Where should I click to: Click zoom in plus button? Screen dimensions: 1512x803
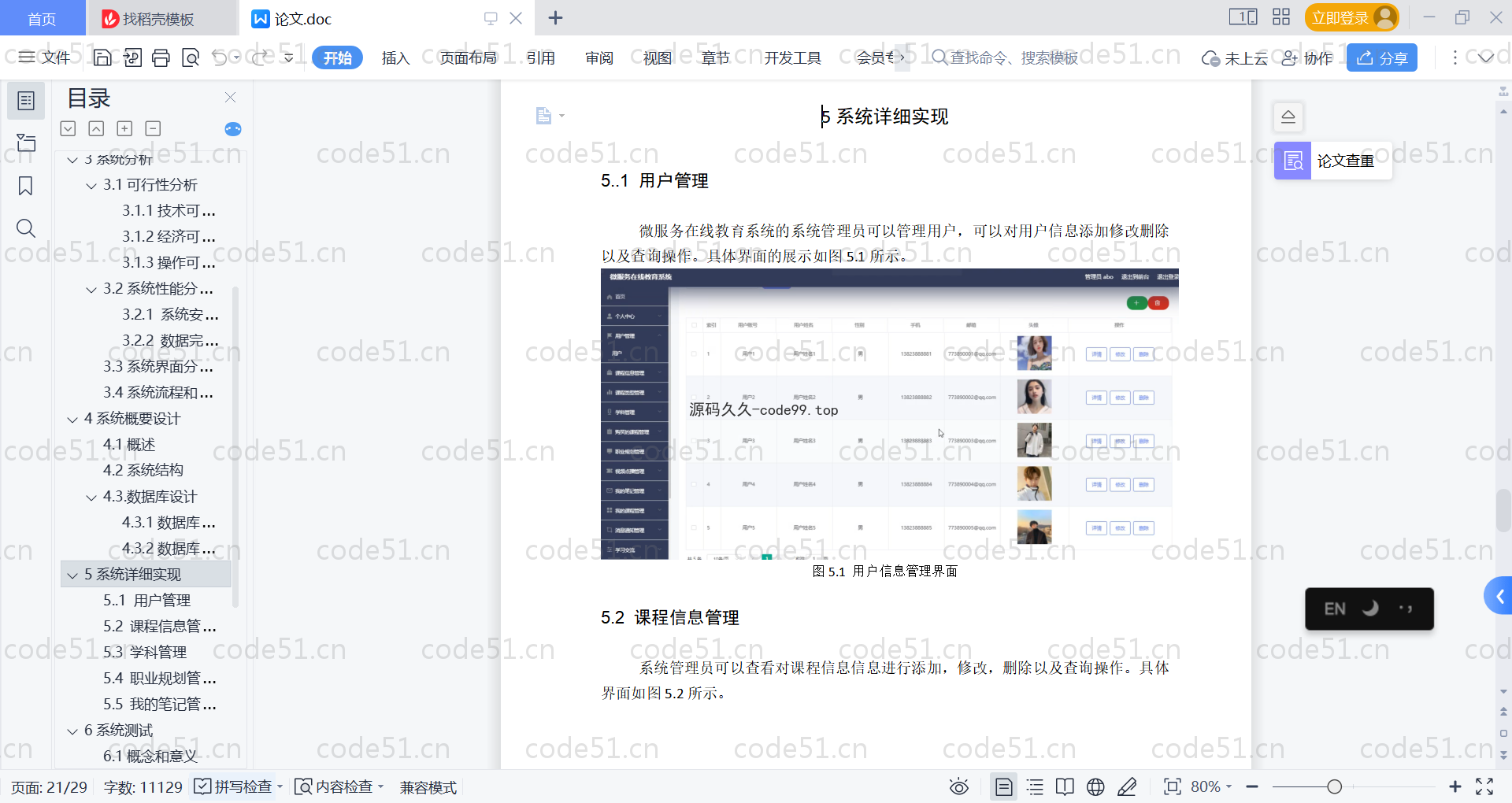click(x=1455, y=786)
